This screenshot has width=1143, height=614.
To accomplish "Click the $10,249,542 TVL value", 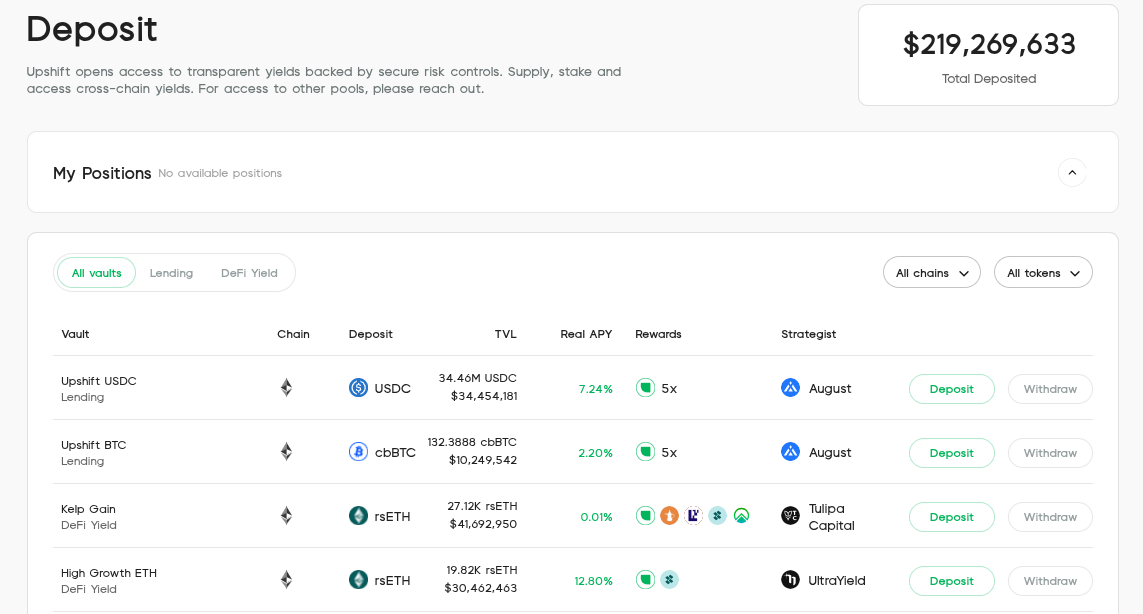I will pos(483,460).
